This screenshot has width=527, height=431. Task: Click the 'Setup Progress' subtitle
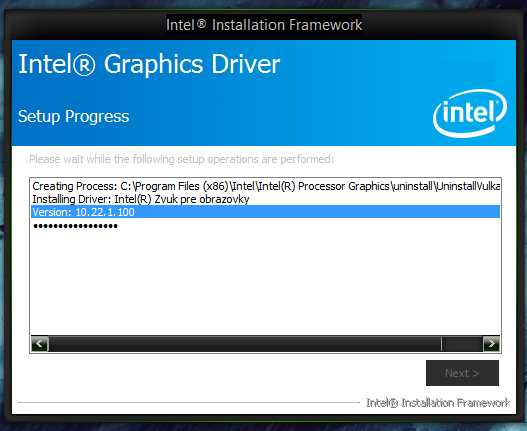[x=74, y=117]
